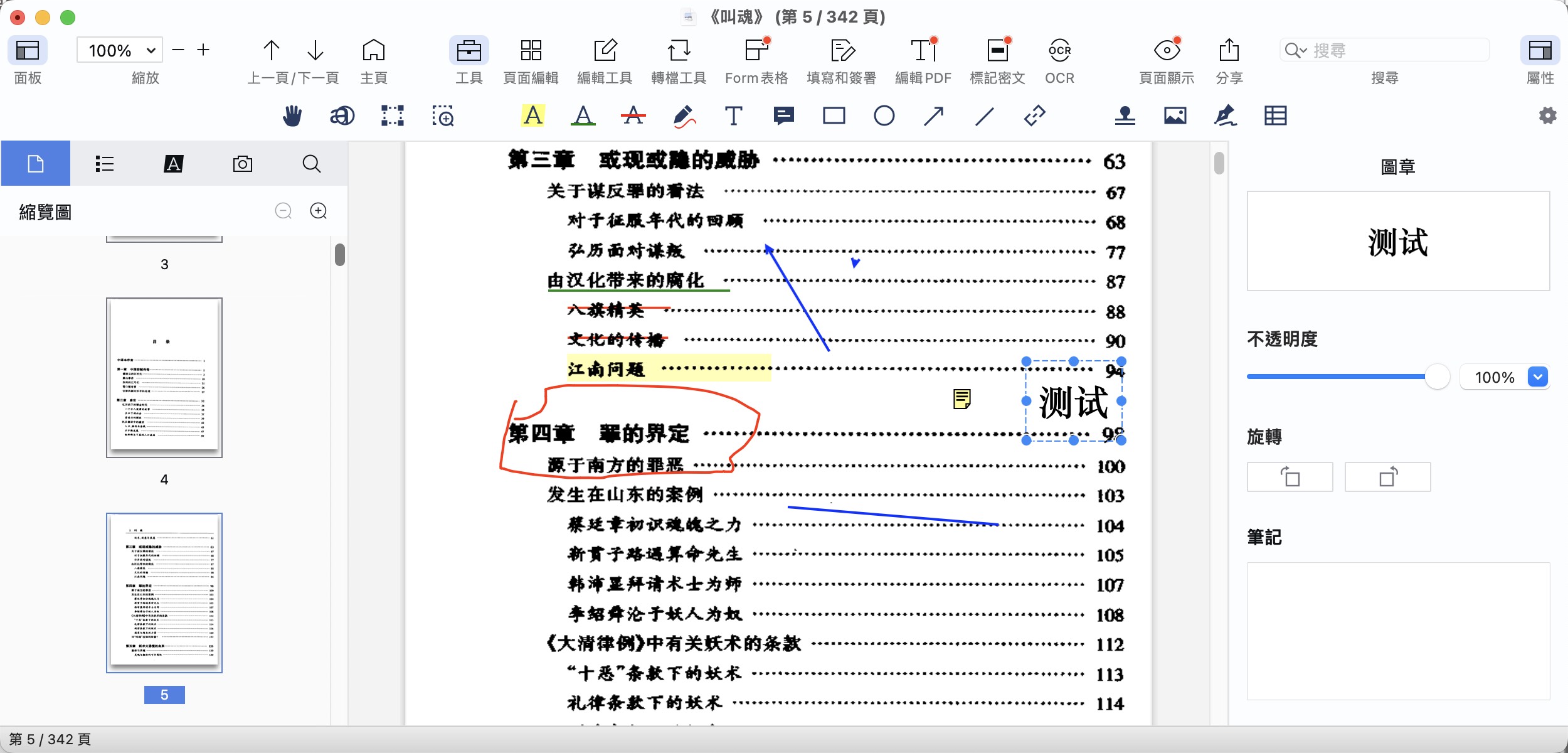
Task: Toggle the 屬性 properties panel
Action: (1540, 51)
